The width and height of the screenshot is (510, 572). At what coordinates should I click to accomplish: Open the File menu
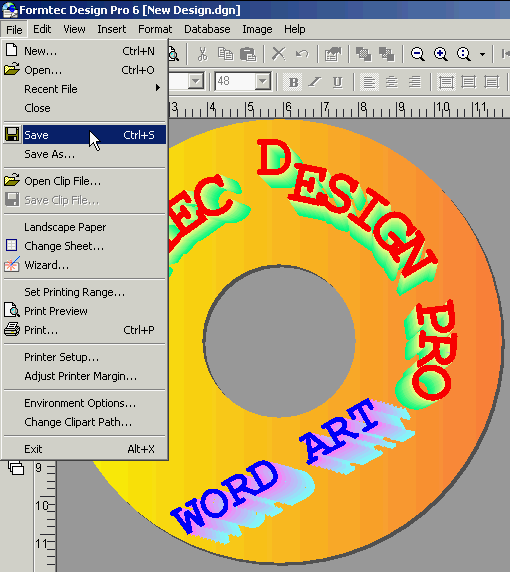click(14, 30)
